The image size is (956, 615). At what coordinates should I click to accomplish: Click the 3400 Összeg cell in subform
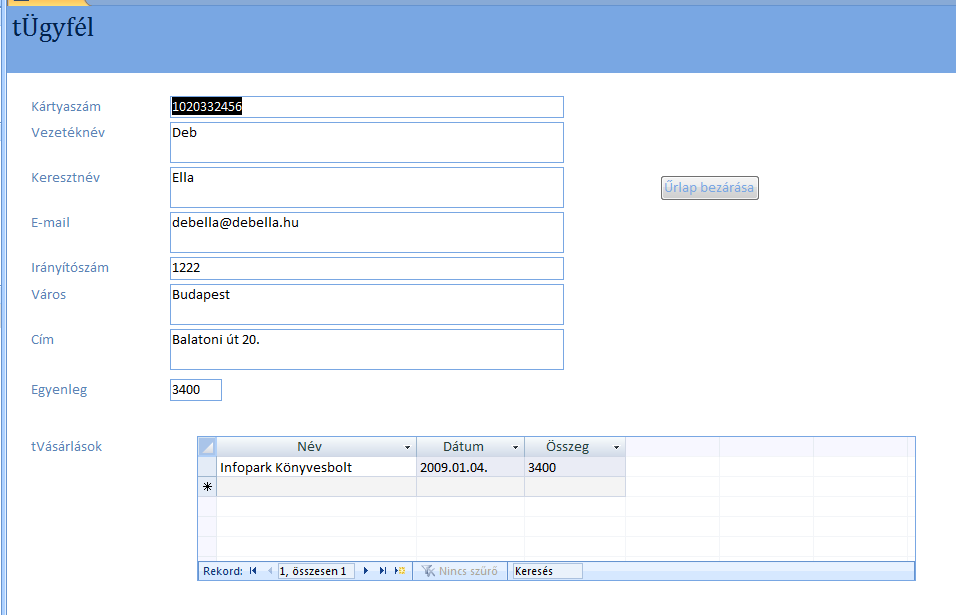point(575,467)
